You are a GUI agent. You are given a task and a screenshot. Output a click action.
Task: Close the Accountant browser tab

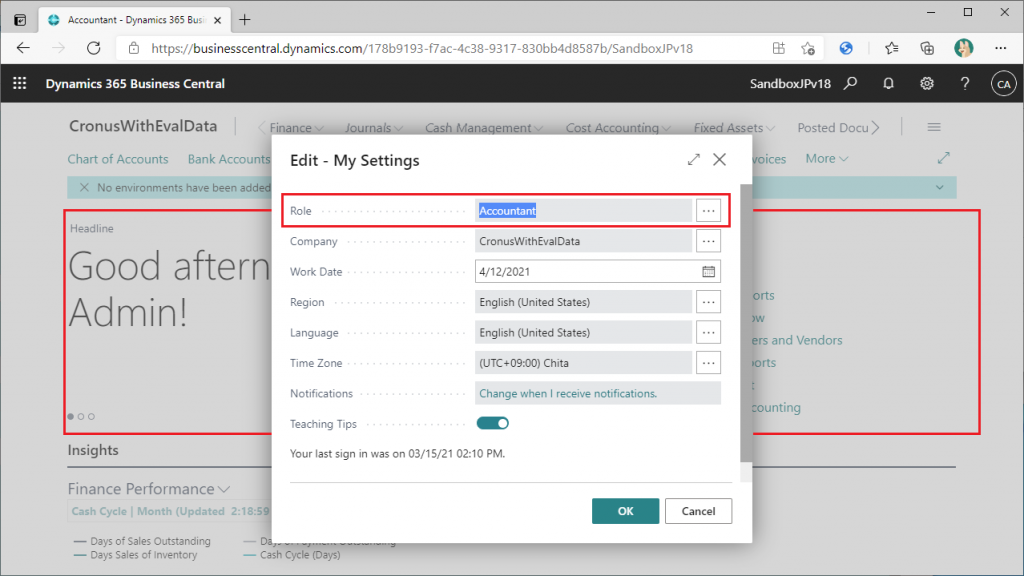217,20
